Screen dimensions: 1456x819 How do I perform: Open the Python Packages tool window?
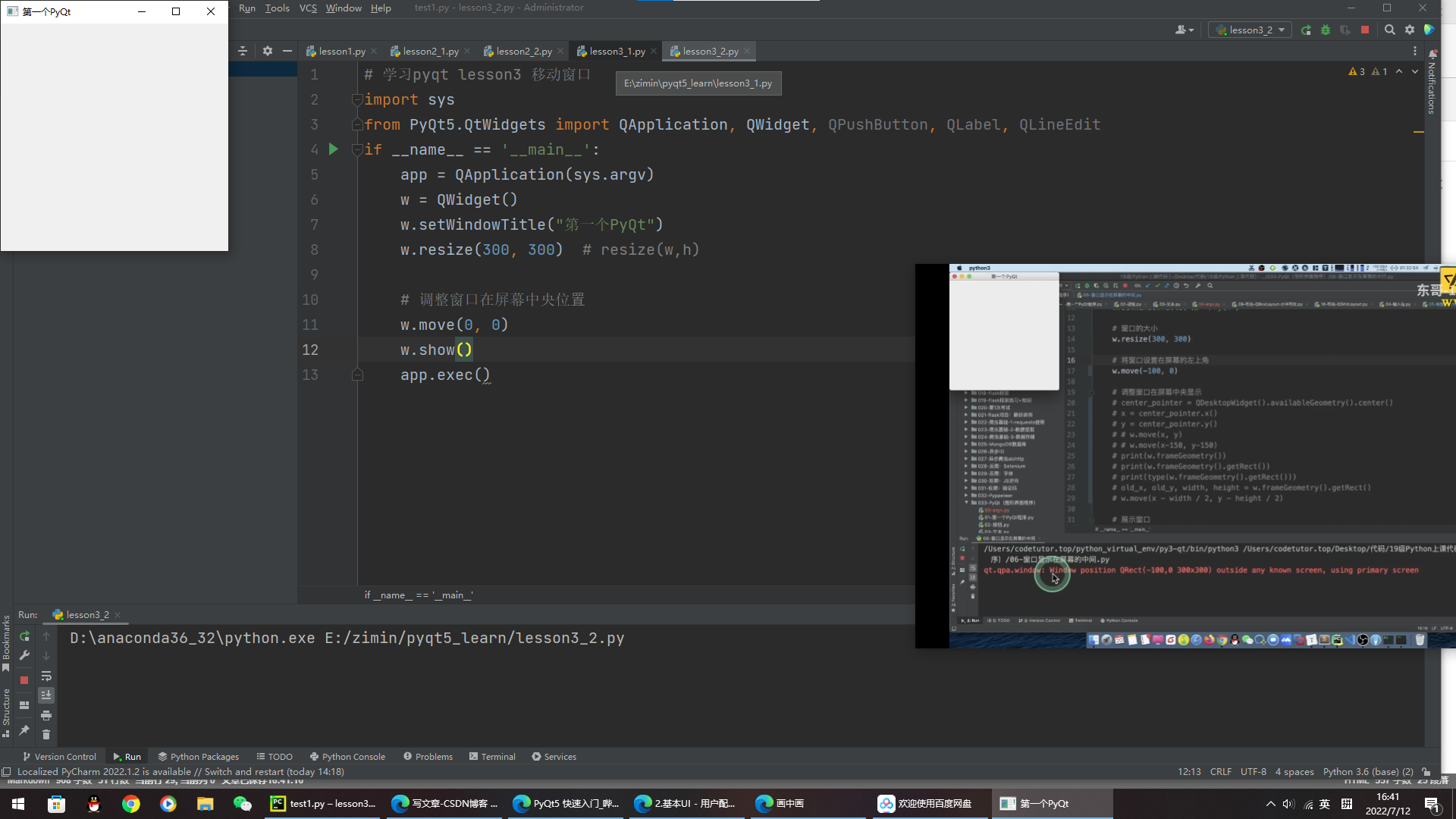pos(198,756)
